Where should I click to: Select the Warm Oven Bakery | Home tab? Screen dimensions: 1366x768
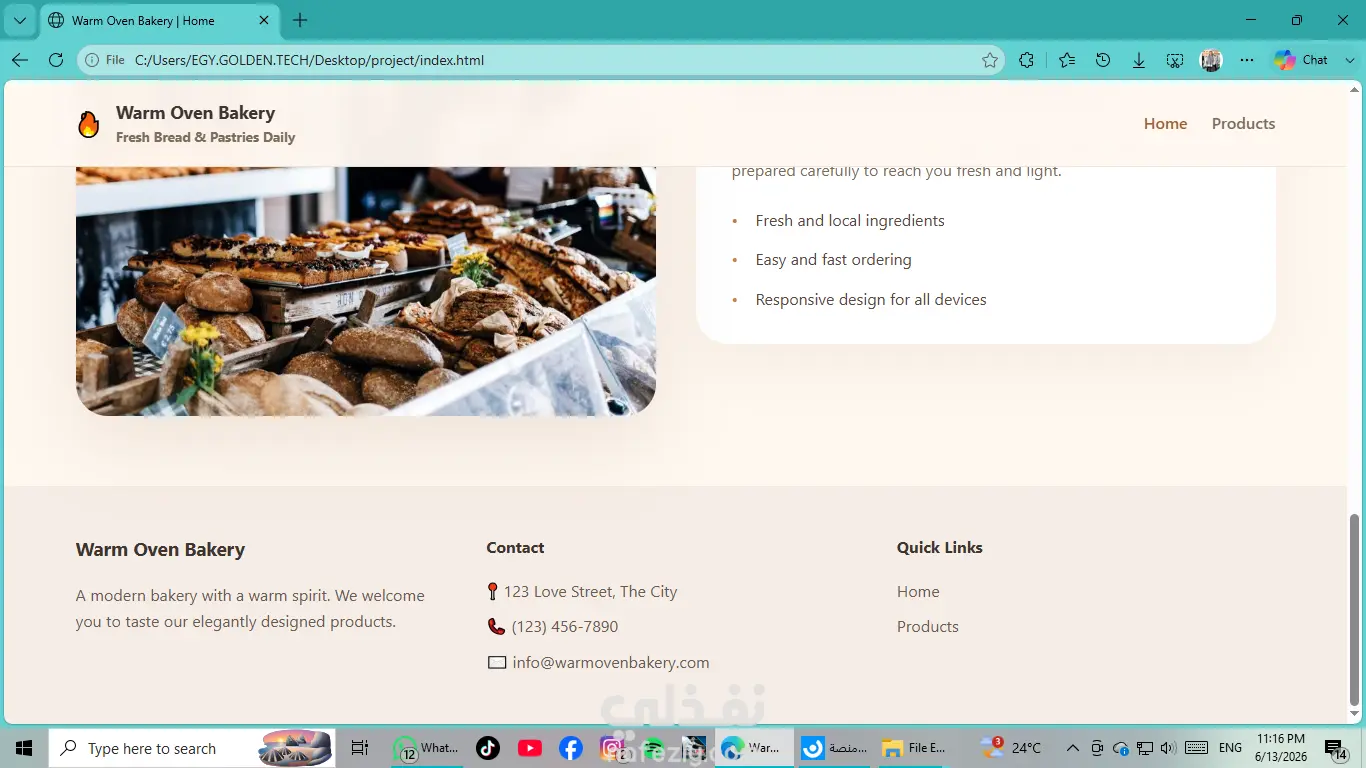(x=160, y=20)
